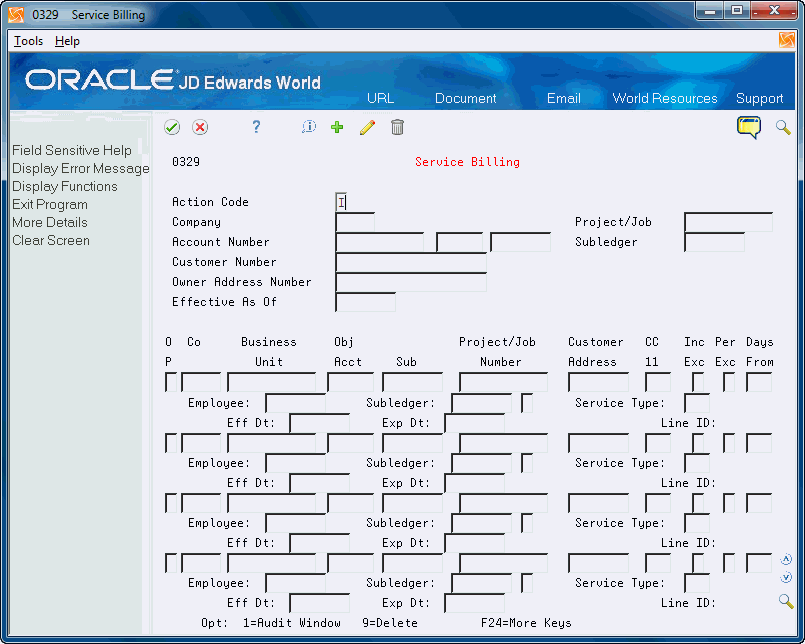The width and height of the screenshot is (805, 644).
Task: Select Display Functions in sidebar
Action: coord(65,186)
